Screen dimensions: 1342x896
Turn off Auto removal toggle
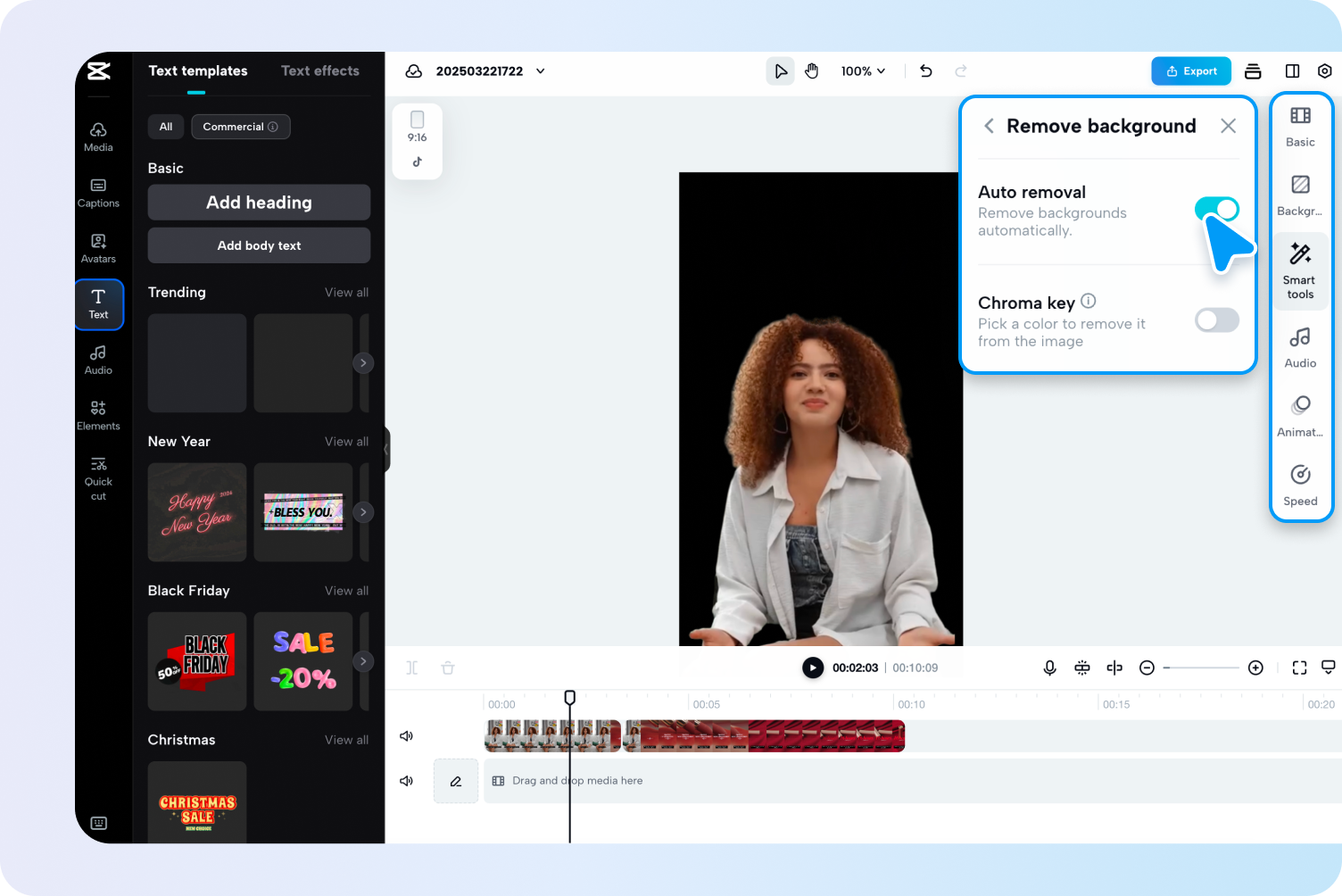pos(1217,209)
